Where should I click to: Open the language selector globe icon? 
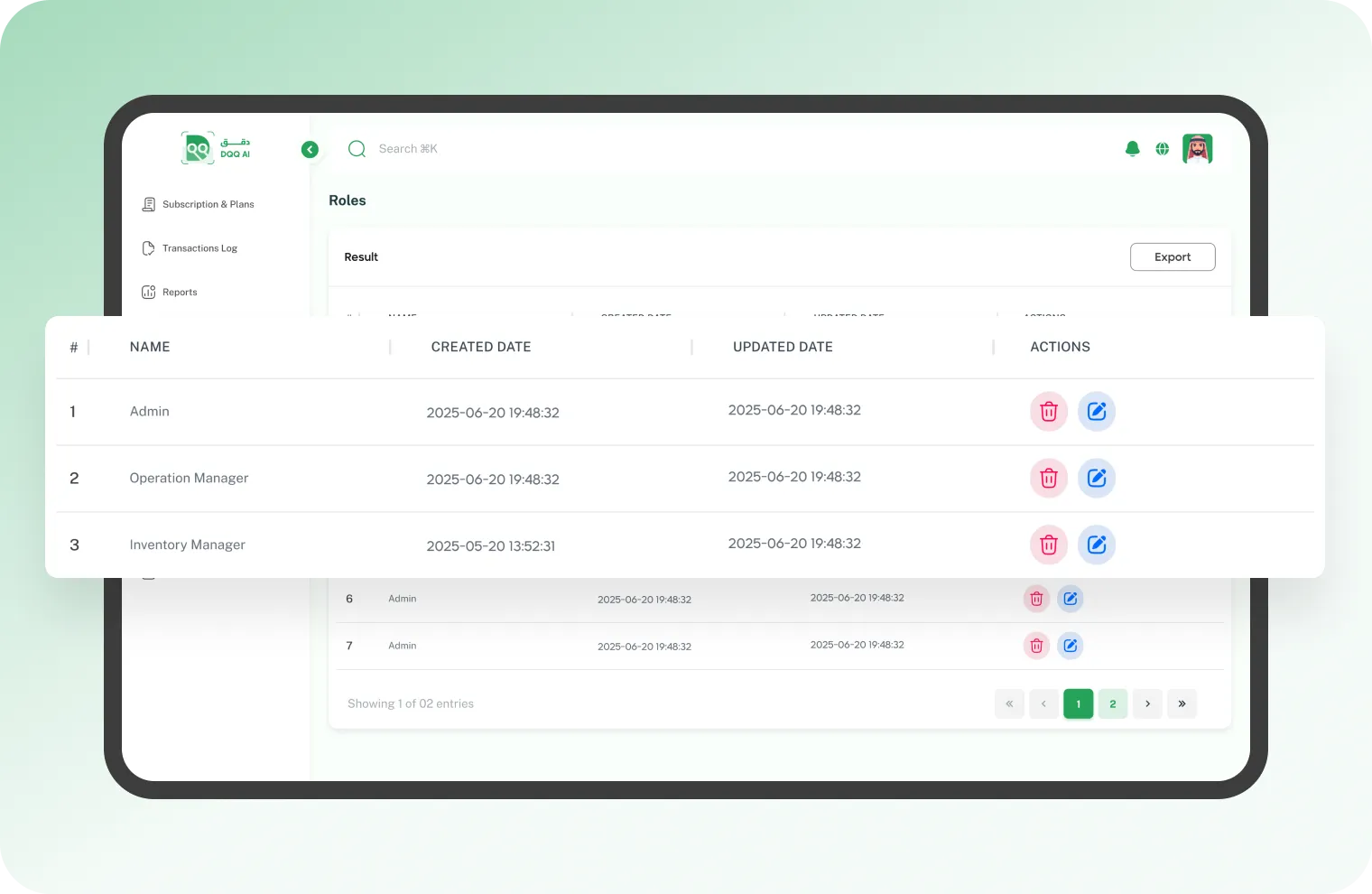pos(1164,148)
